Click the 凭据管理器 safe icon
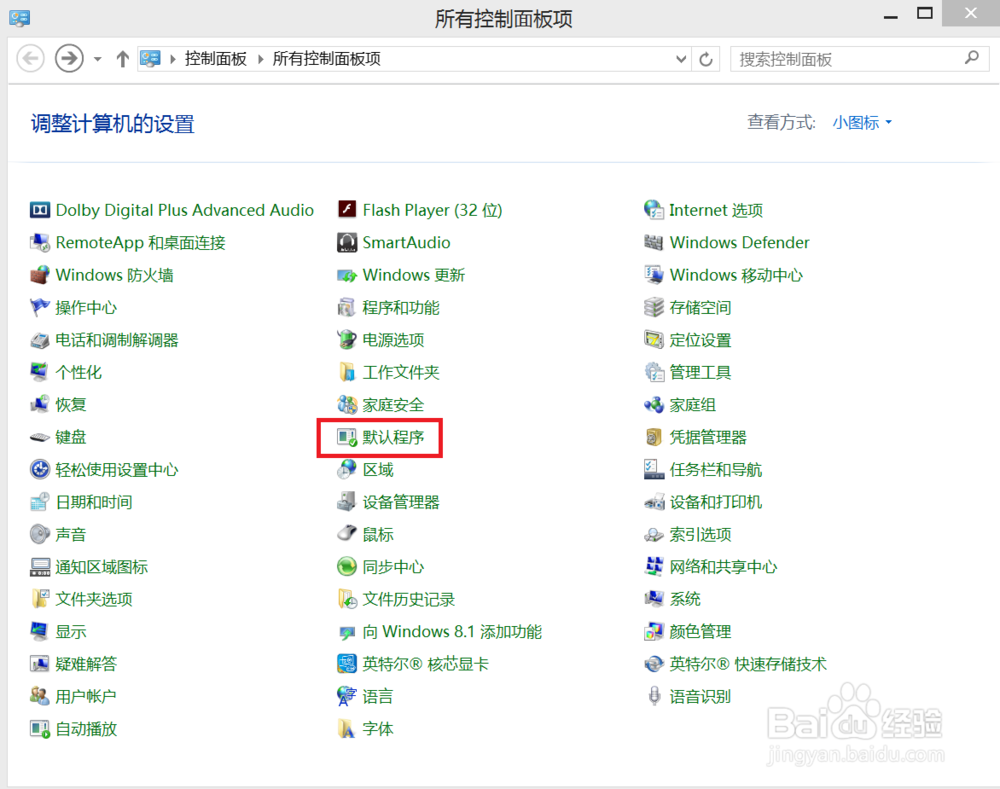1000x789 pixels. coord(654,437)
